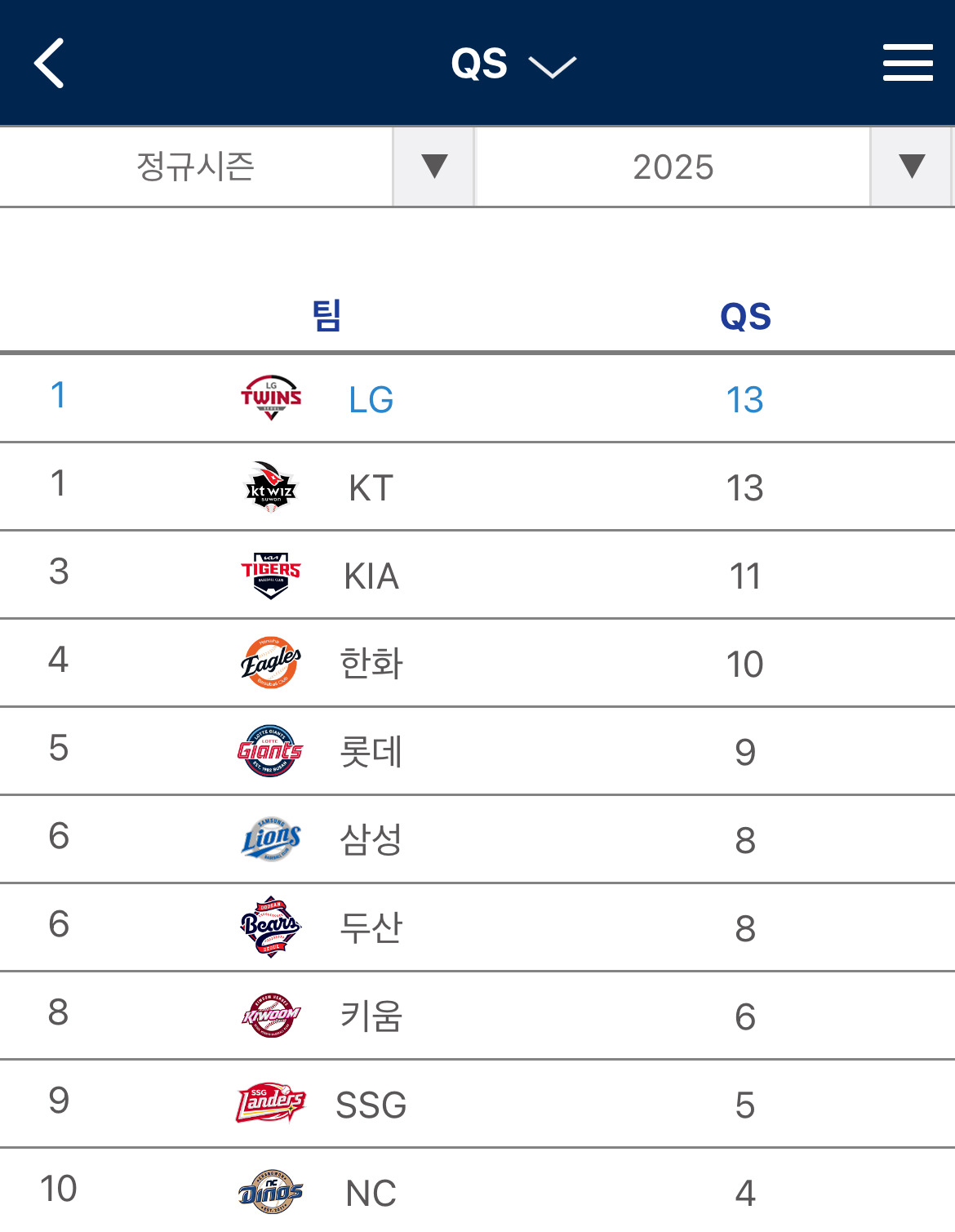The image size is (955, 1232).
Task: Click the NC Dinos logo
Action: [271, 1192]
